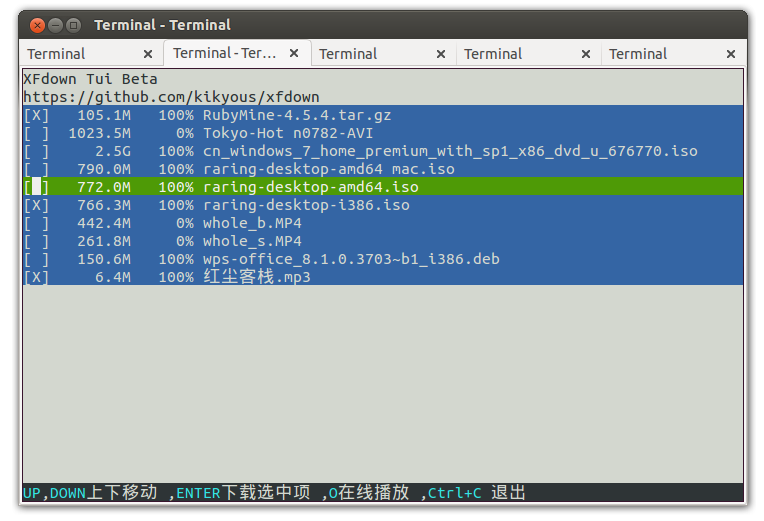The image size is (764, 521).
Task: Select file name Tokyo-Hot n0782-AVI
Action: (x=288, y=134)
